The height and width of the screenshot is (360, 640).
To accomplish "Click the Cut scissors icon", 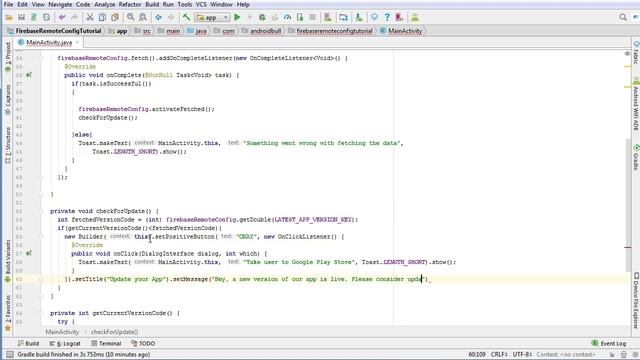I will tap(90, 18).
